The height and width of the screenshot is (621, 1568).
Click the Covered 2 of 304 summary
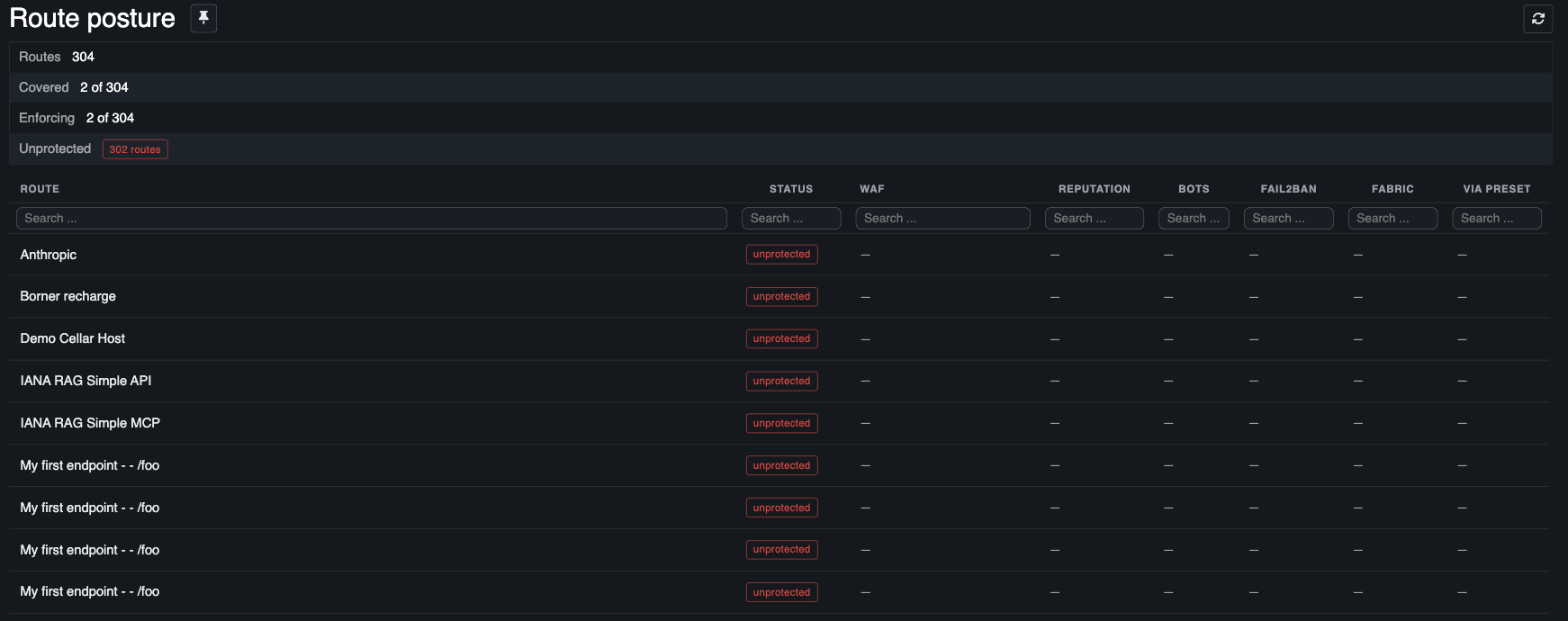click(781, 87)
